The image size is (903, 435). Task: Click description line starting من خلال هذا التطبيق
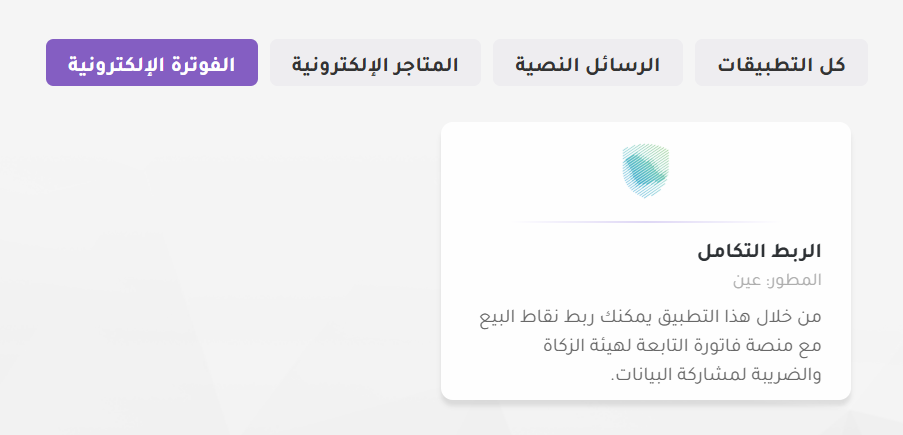click(x=650, y=317)
